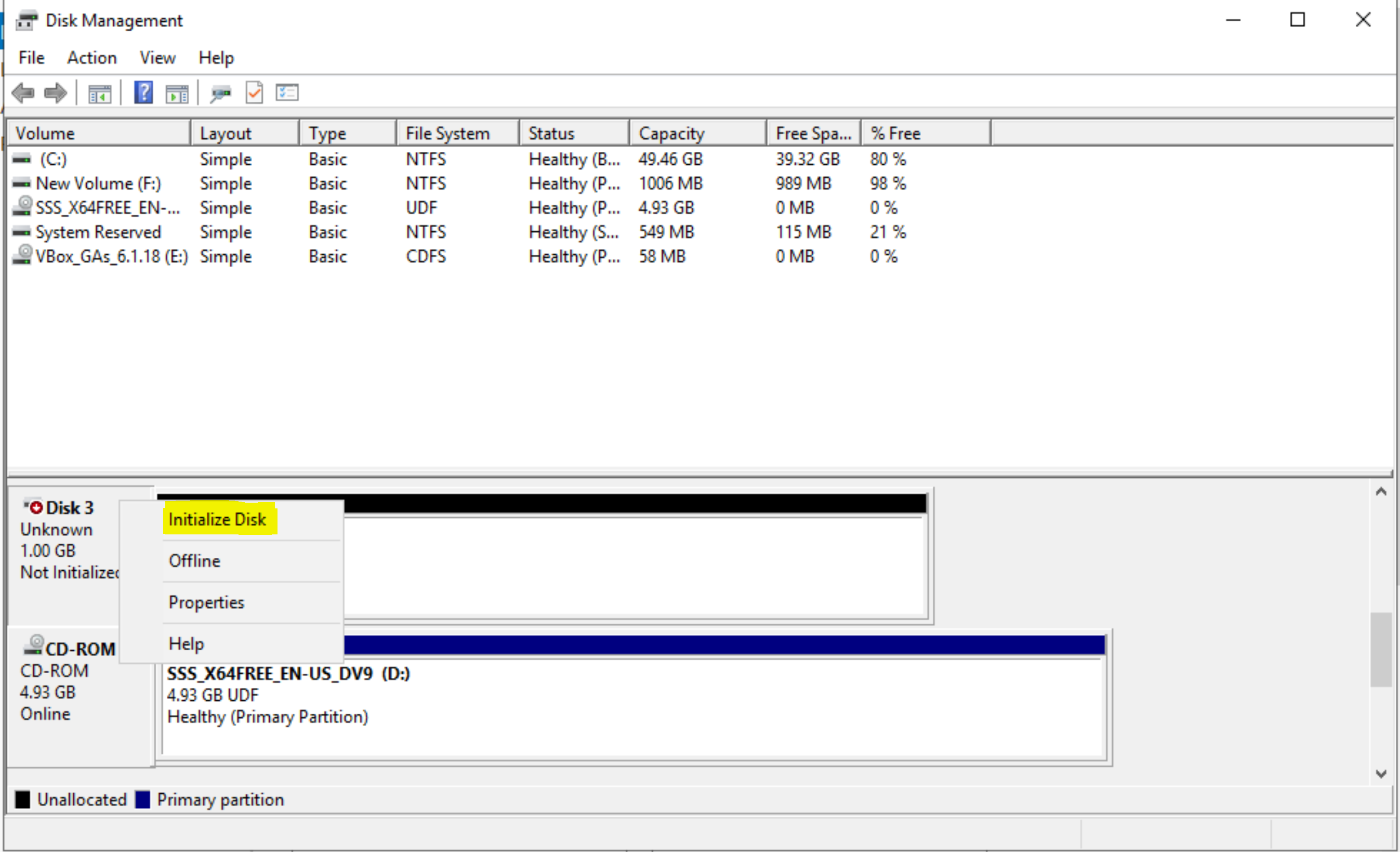Choose Offline from the context menu
The height and width of the screenshot is (852, 1400).
point(230,561)
